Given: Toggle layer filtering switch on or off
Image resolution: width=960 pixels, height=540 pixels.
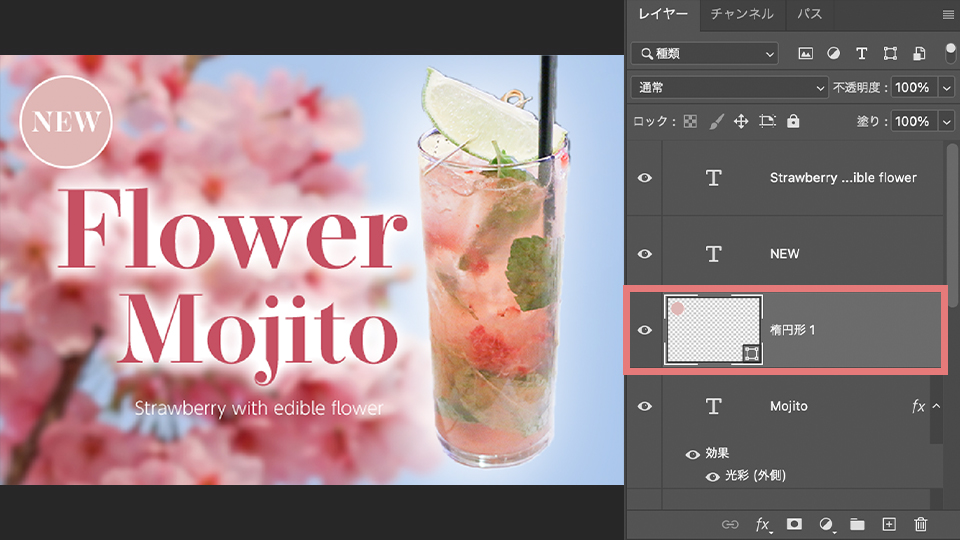Looking at the screenshot, I should tap(950, 53).
